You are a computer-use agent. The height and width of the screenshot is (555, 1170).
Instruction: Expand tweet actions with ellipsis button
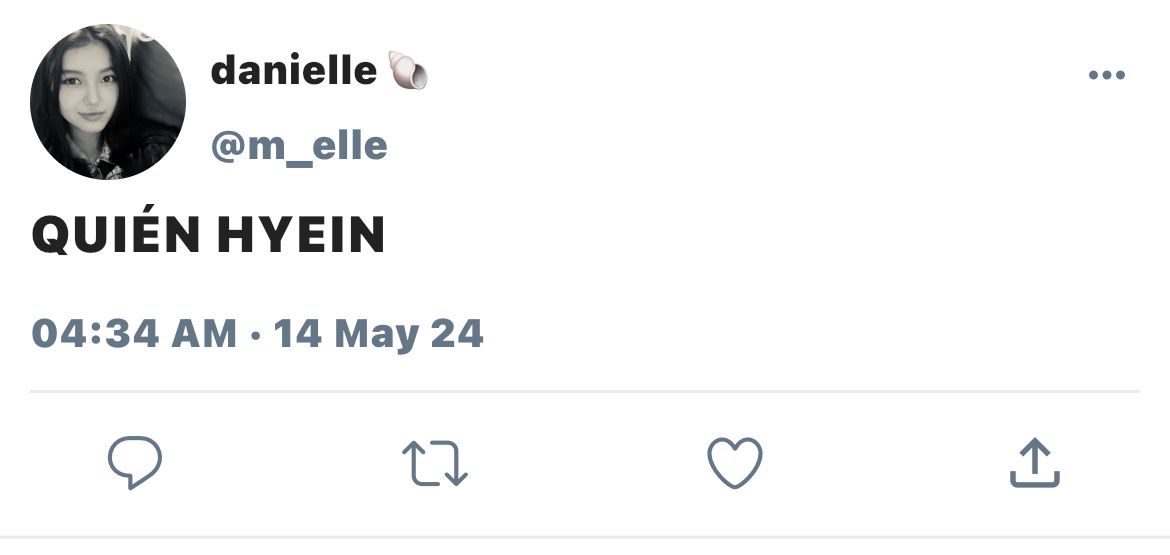(1107, 75)
